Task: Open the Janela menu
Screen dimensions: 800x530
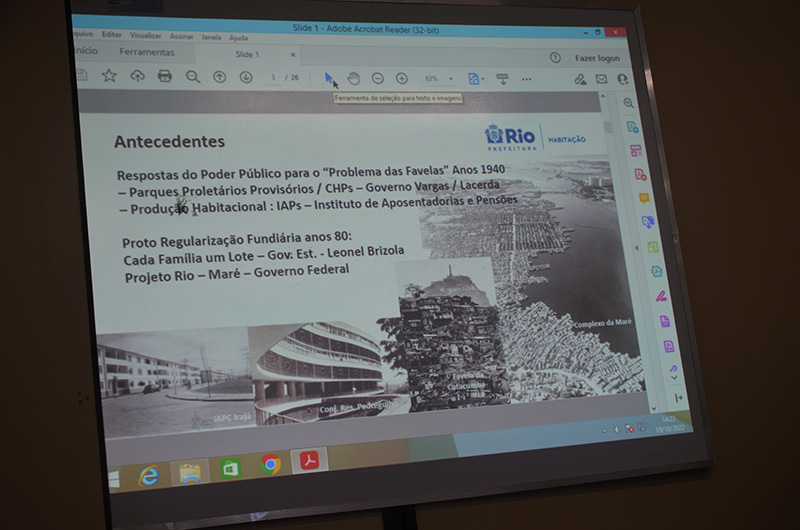Action: tap(211, 37)
